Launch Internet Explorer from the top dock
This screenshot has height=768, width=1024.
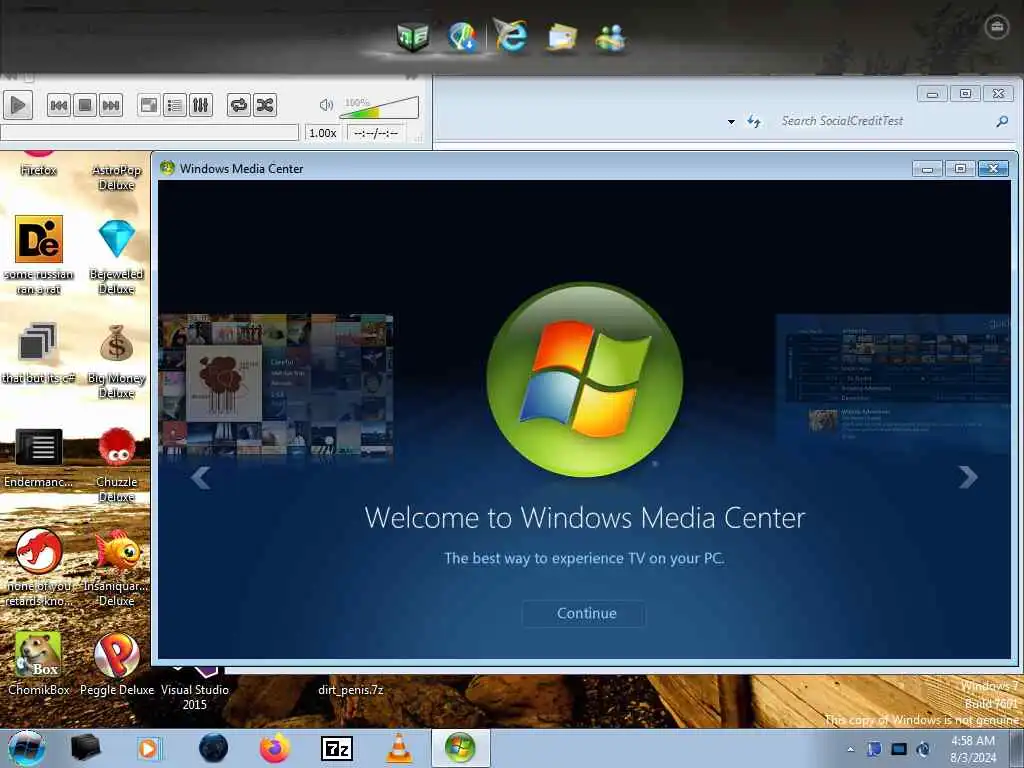point(511,35)
